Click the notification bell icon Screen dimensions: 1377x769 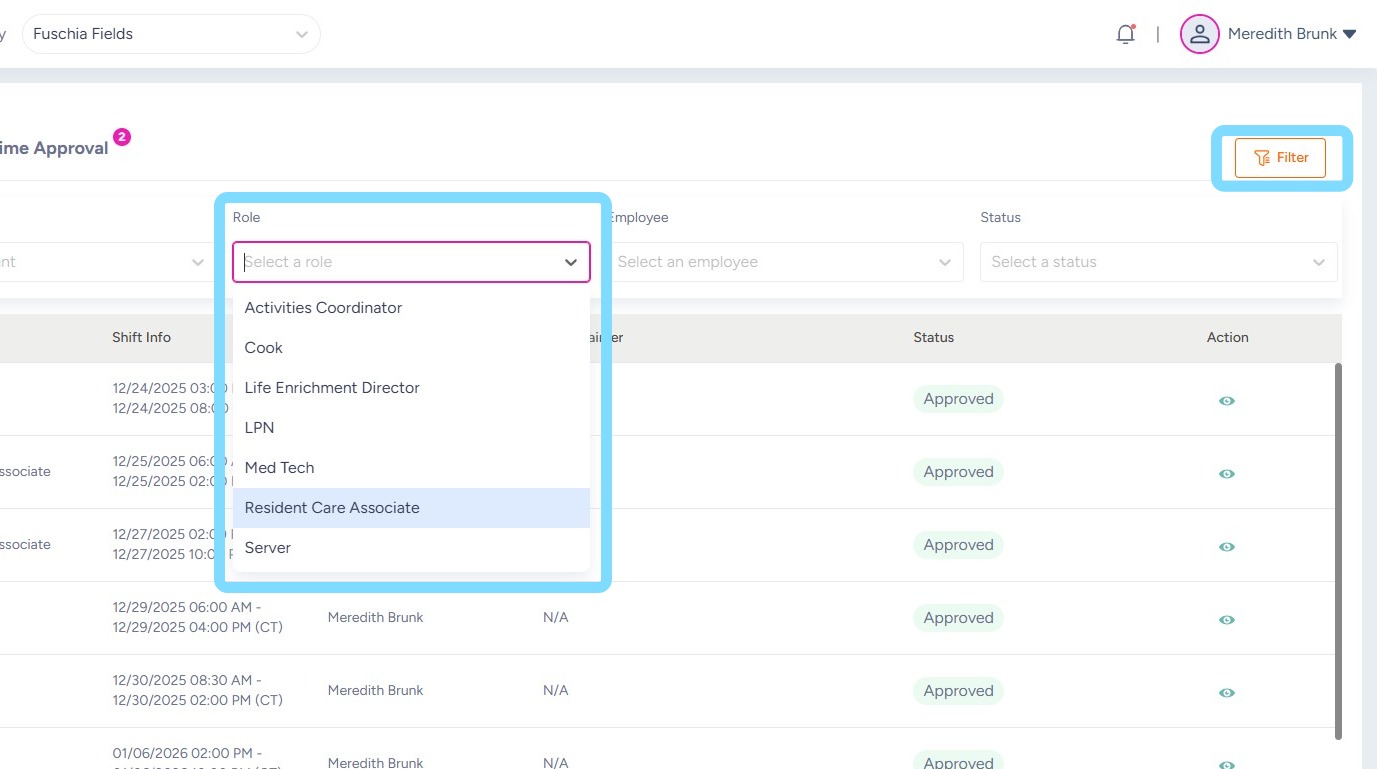(x=1126, y=34)
